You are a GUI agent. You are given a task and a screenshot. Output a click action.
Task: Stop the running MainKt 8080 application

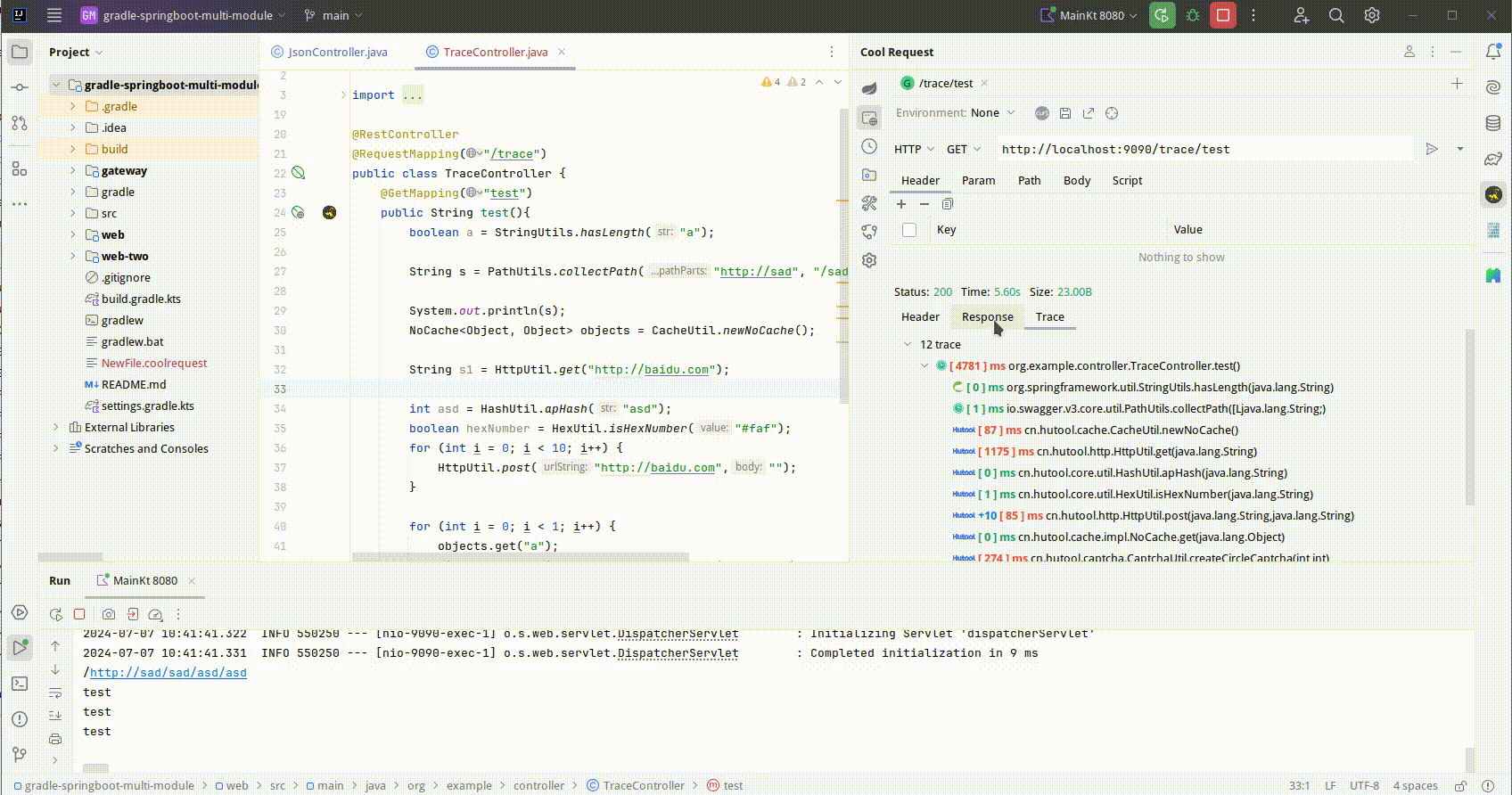1222,15
